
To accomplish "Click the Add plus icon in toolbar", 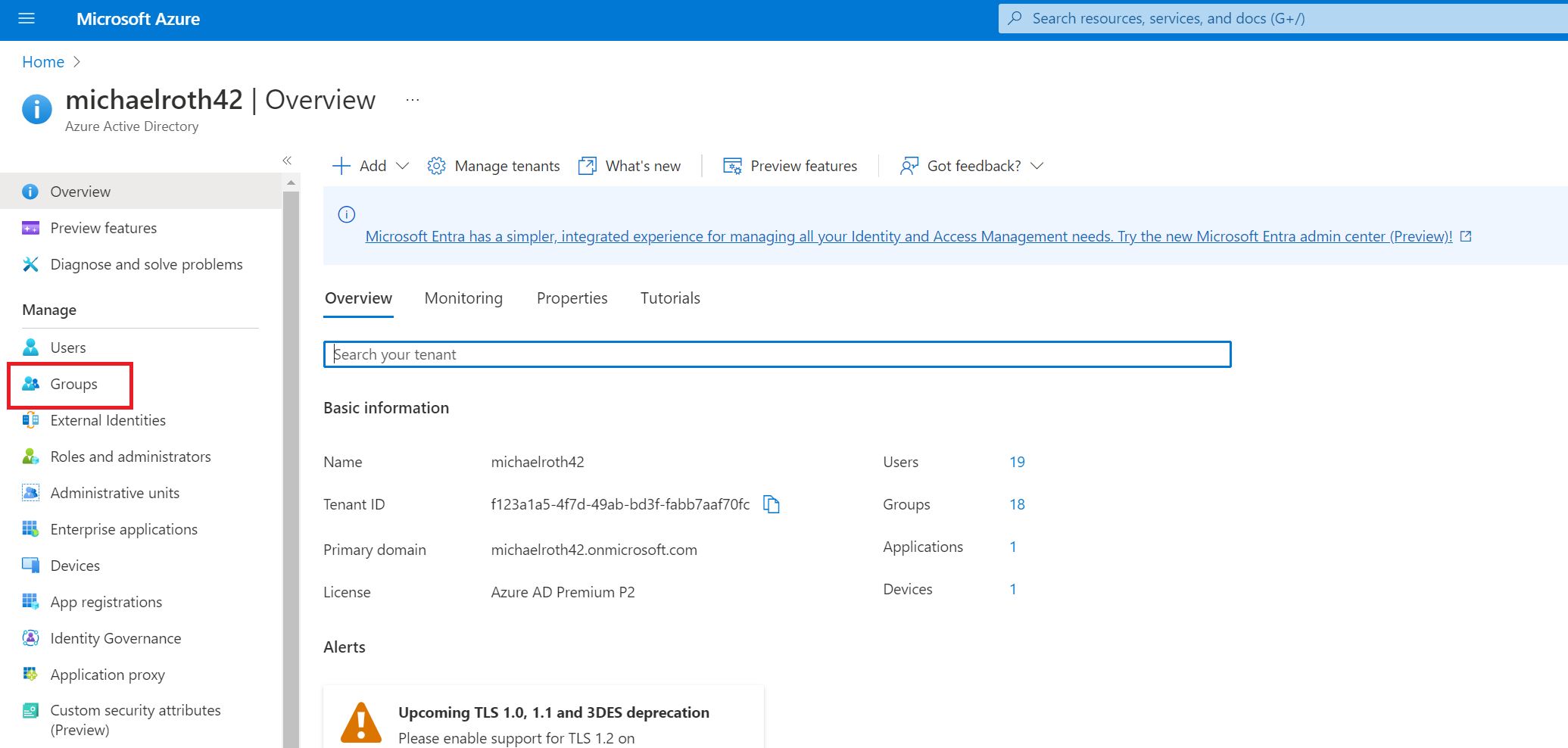I will [341, 166].
